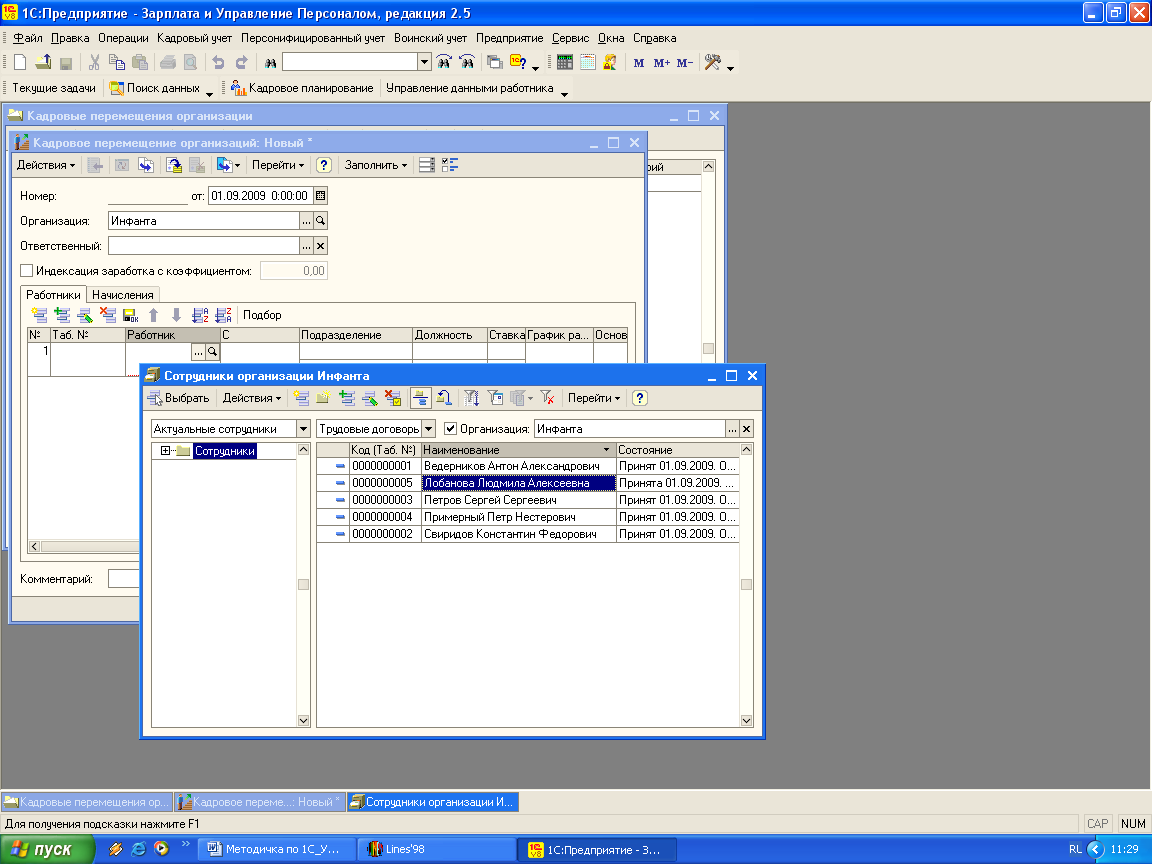Click the Open file icon in main toolbar

(x=43, y=62)
